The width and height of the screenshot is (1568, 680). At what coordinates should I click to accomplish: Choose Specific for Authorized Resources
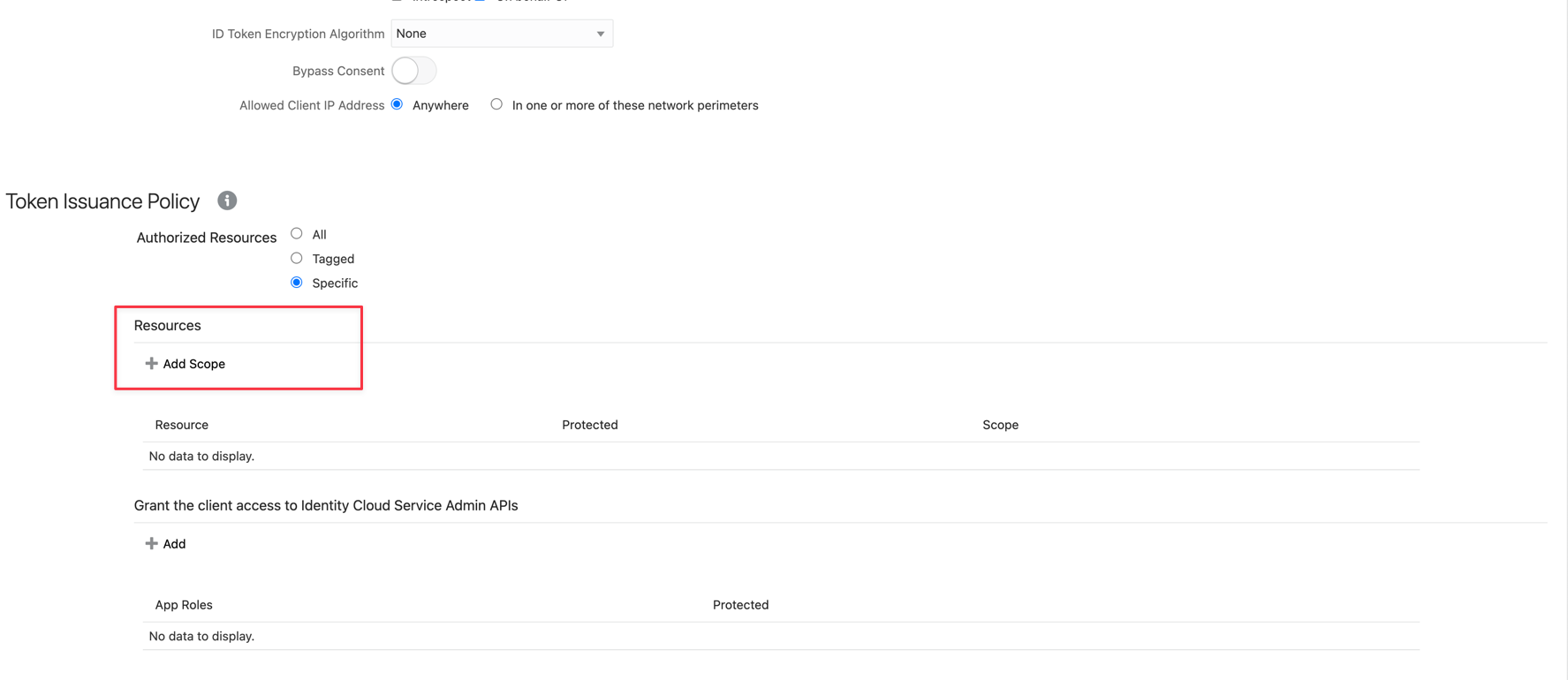click(297, 283)
